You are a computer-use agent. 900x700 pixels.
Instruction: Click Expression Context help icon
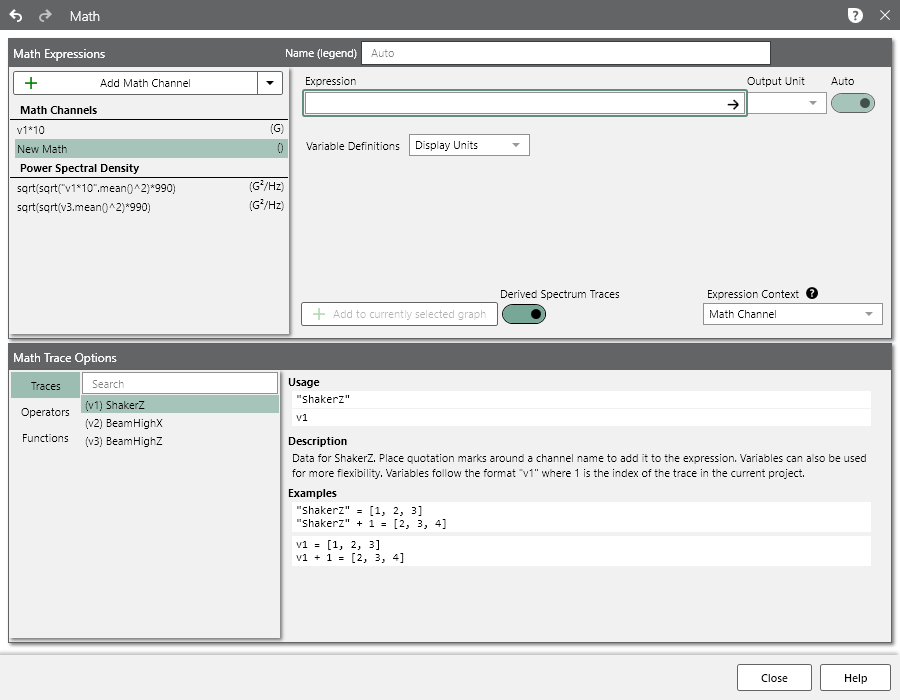812,293
